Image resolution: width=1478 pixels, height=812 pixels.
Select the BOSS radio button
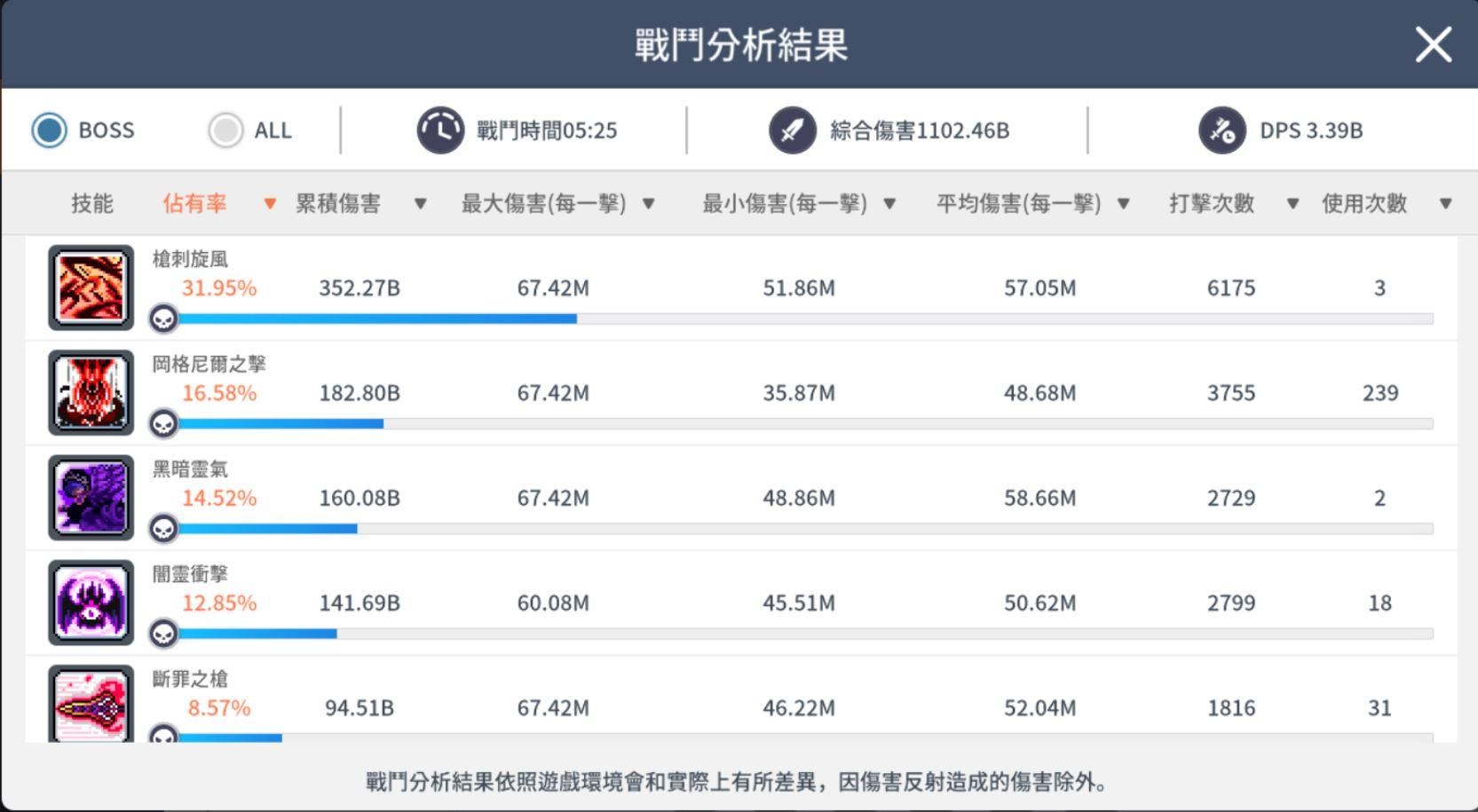point(49,130)
